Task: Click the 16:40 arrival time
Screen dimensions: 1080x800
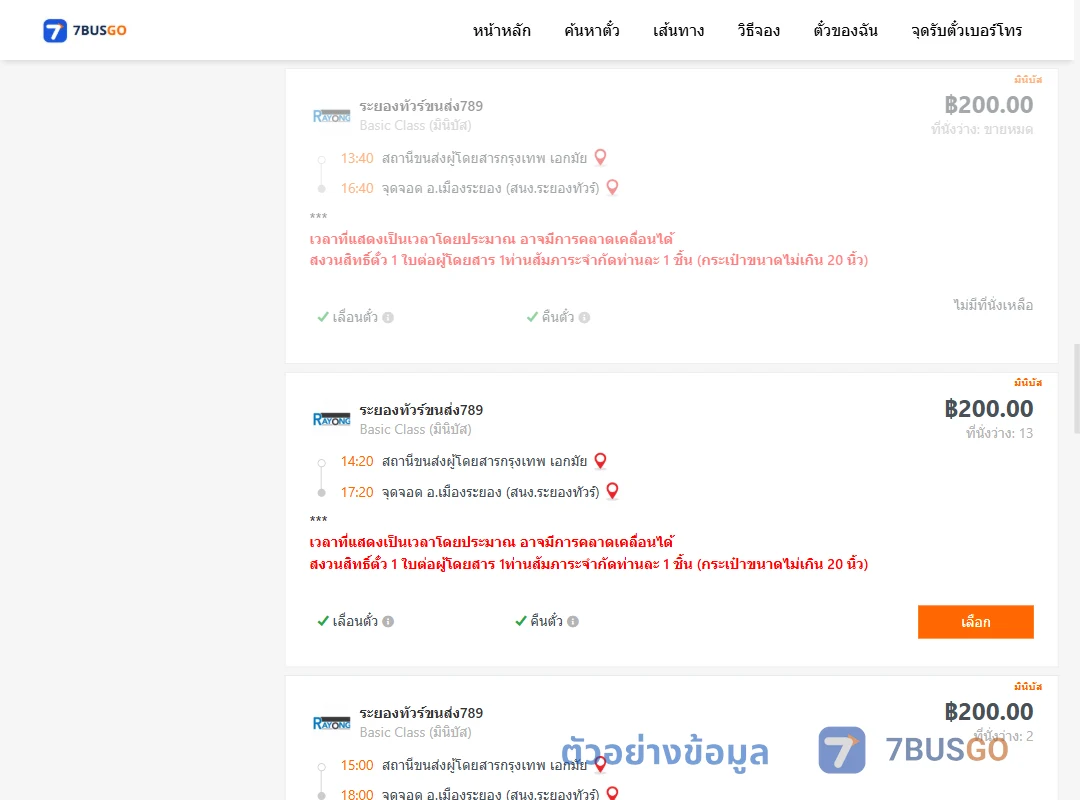Action: [x=357, y=188]
